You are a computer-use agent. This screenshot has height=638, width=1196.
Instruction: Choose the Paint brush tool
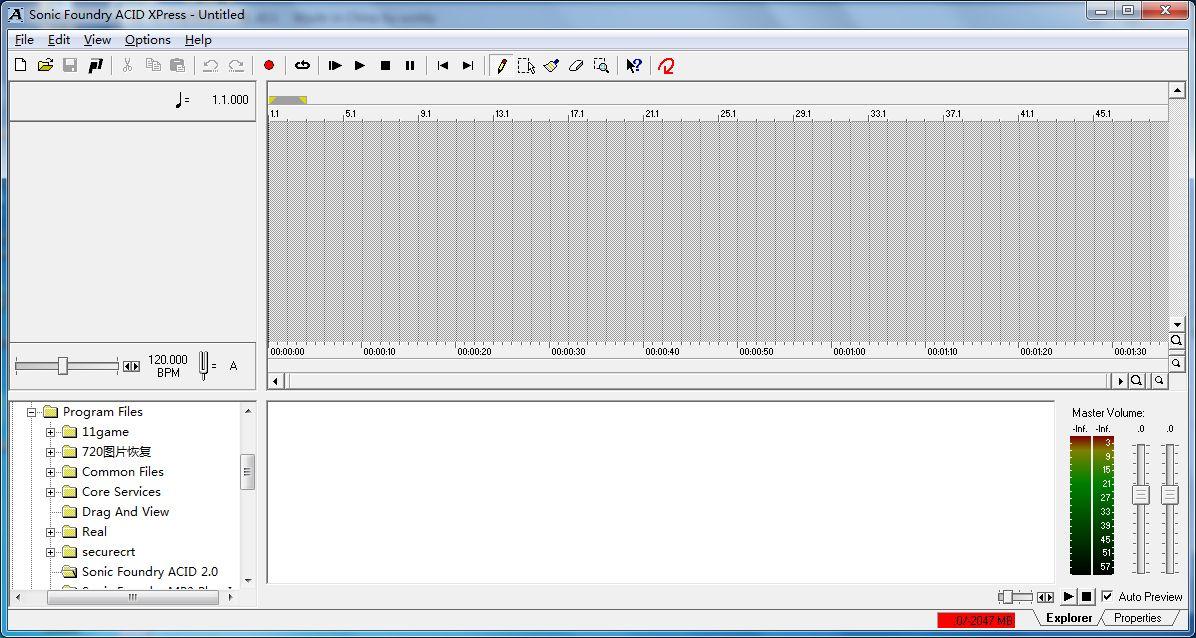pos(551,66)
